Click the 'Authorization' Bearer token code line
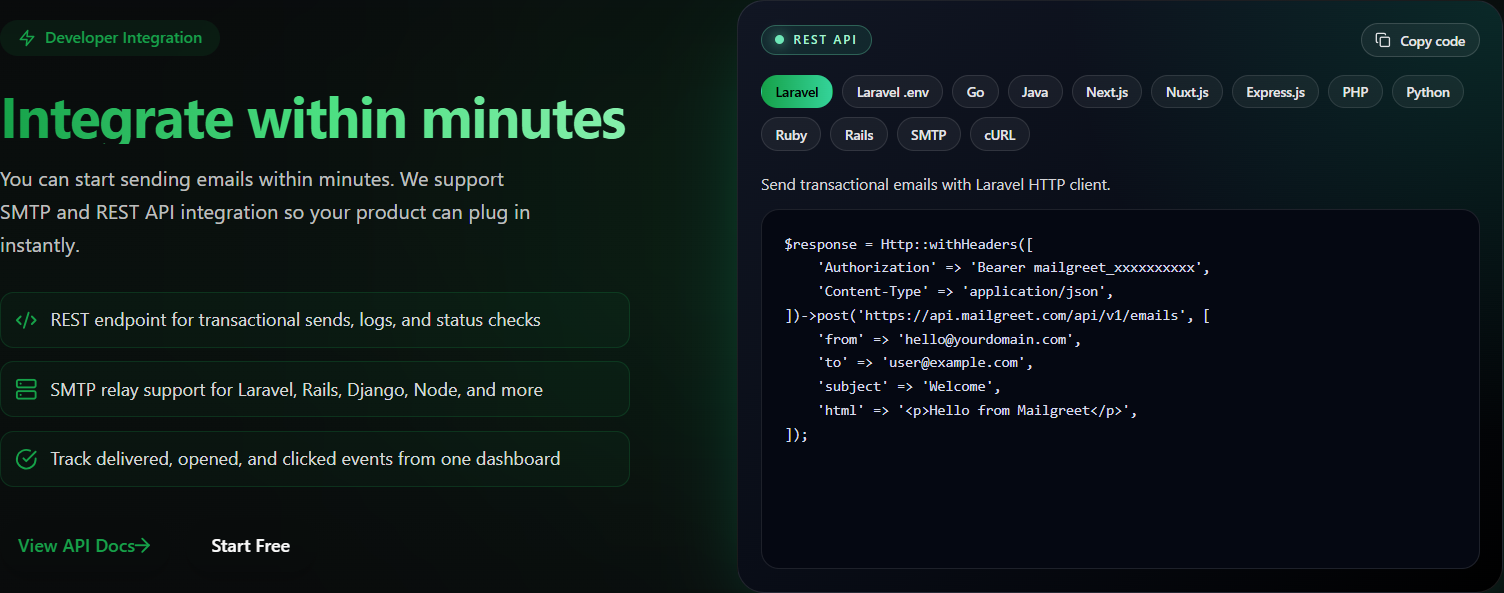 (1014, 268)
